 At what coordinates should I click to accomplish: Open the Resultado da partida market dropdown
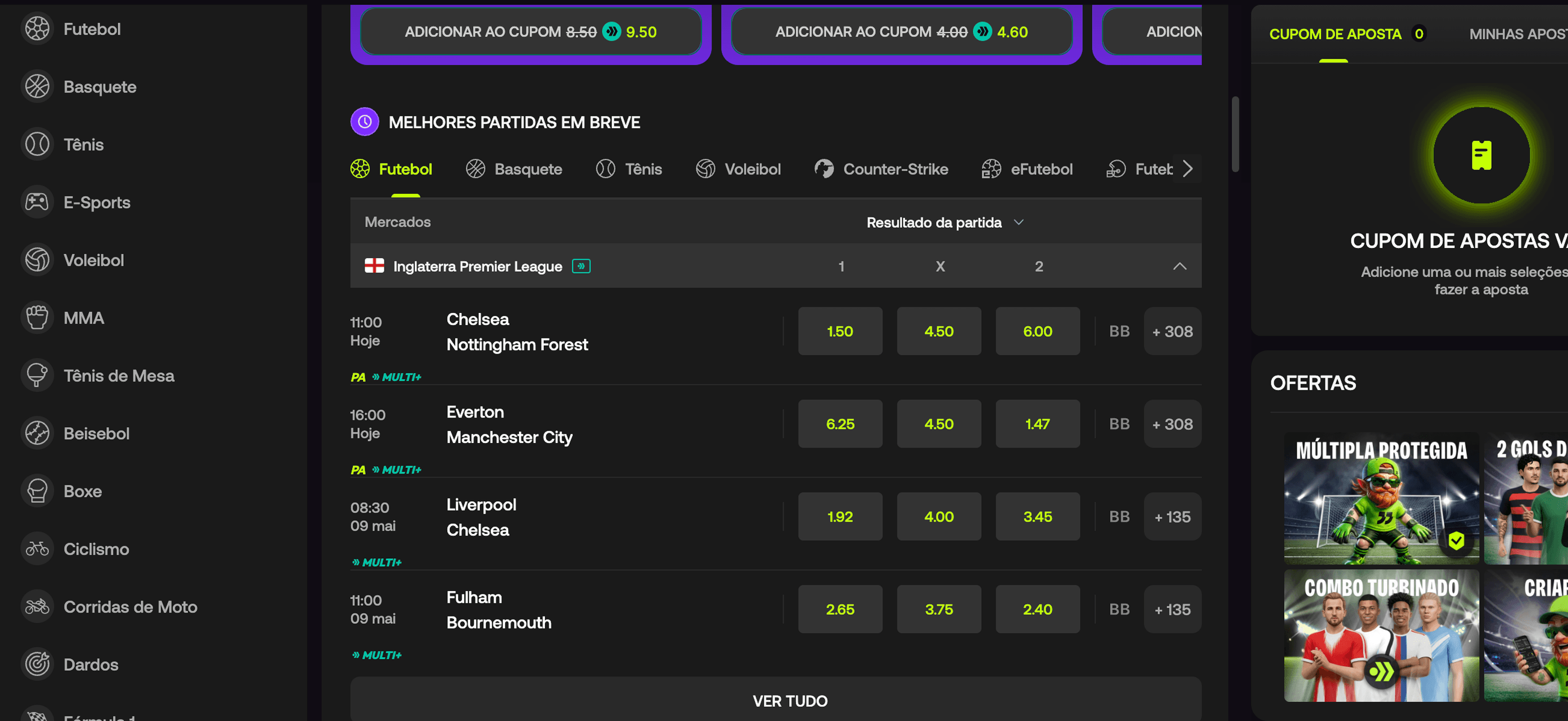(x=945, y=222)
